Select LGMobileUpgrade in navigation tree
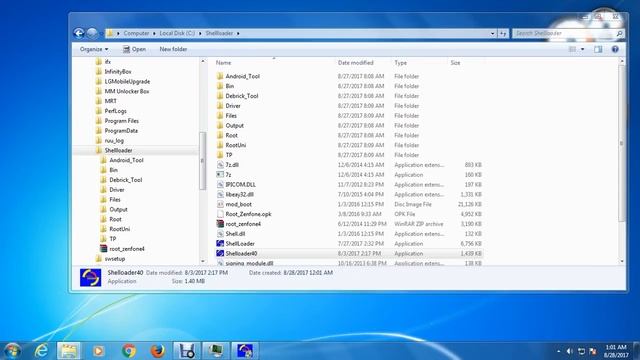640x360 pixels. [x=127, y=82]
